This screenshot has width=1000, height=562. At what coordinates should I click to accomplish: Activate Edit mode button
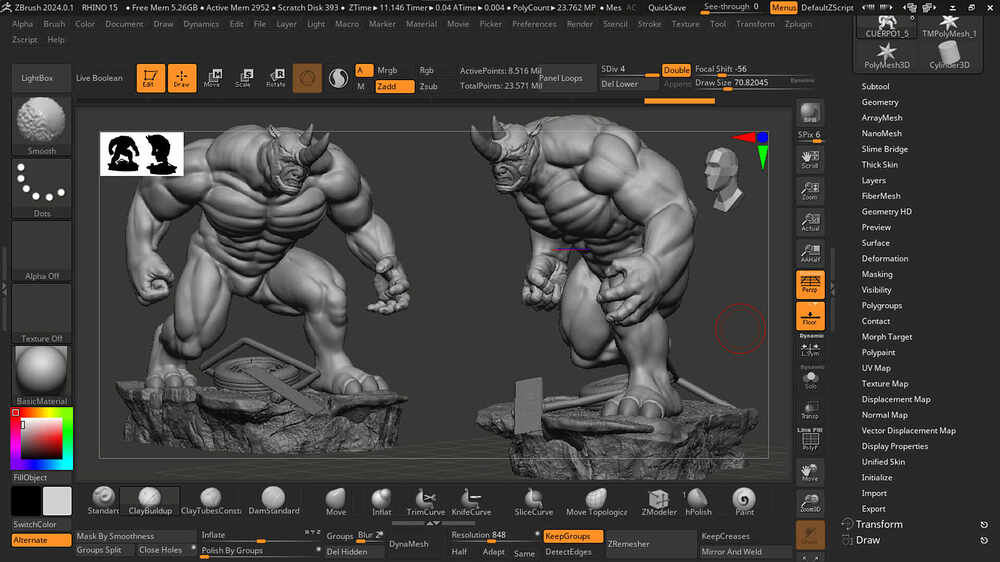click(151, 78)
